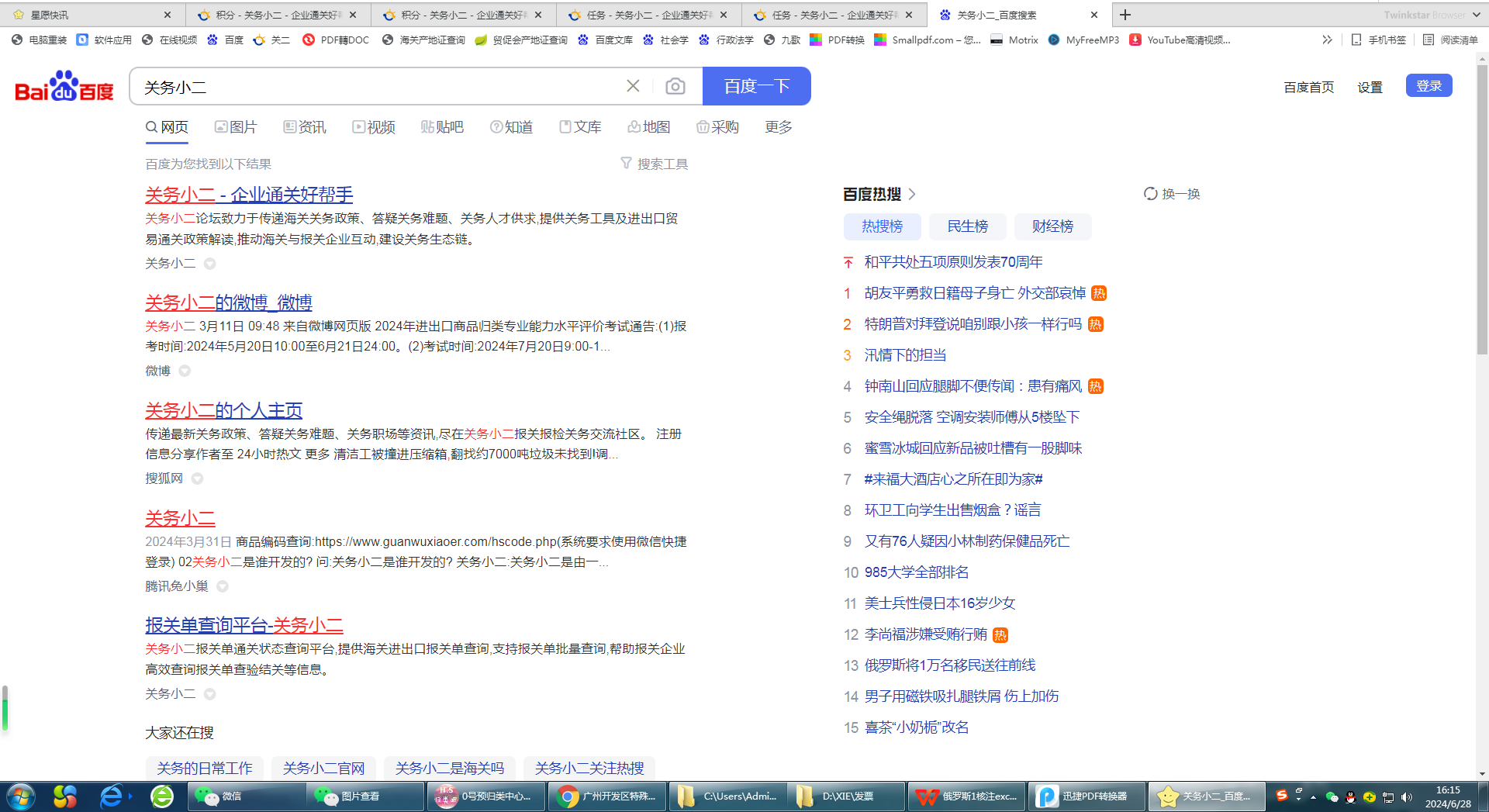Select the 地图 search tab

649,126
